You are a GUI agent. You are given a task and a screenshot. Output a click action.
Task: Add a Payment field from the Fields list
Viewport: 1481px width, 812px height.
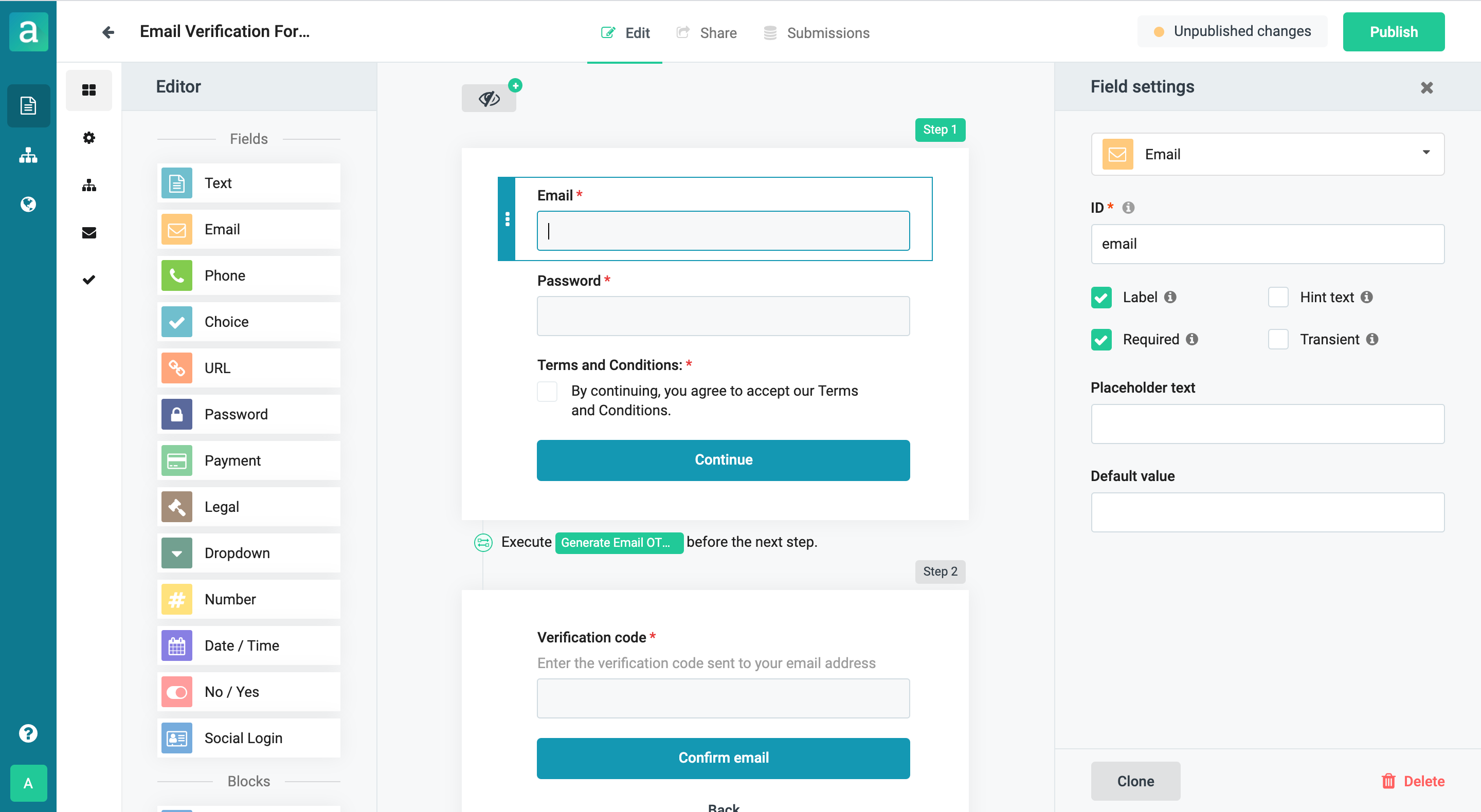(249, 461)
